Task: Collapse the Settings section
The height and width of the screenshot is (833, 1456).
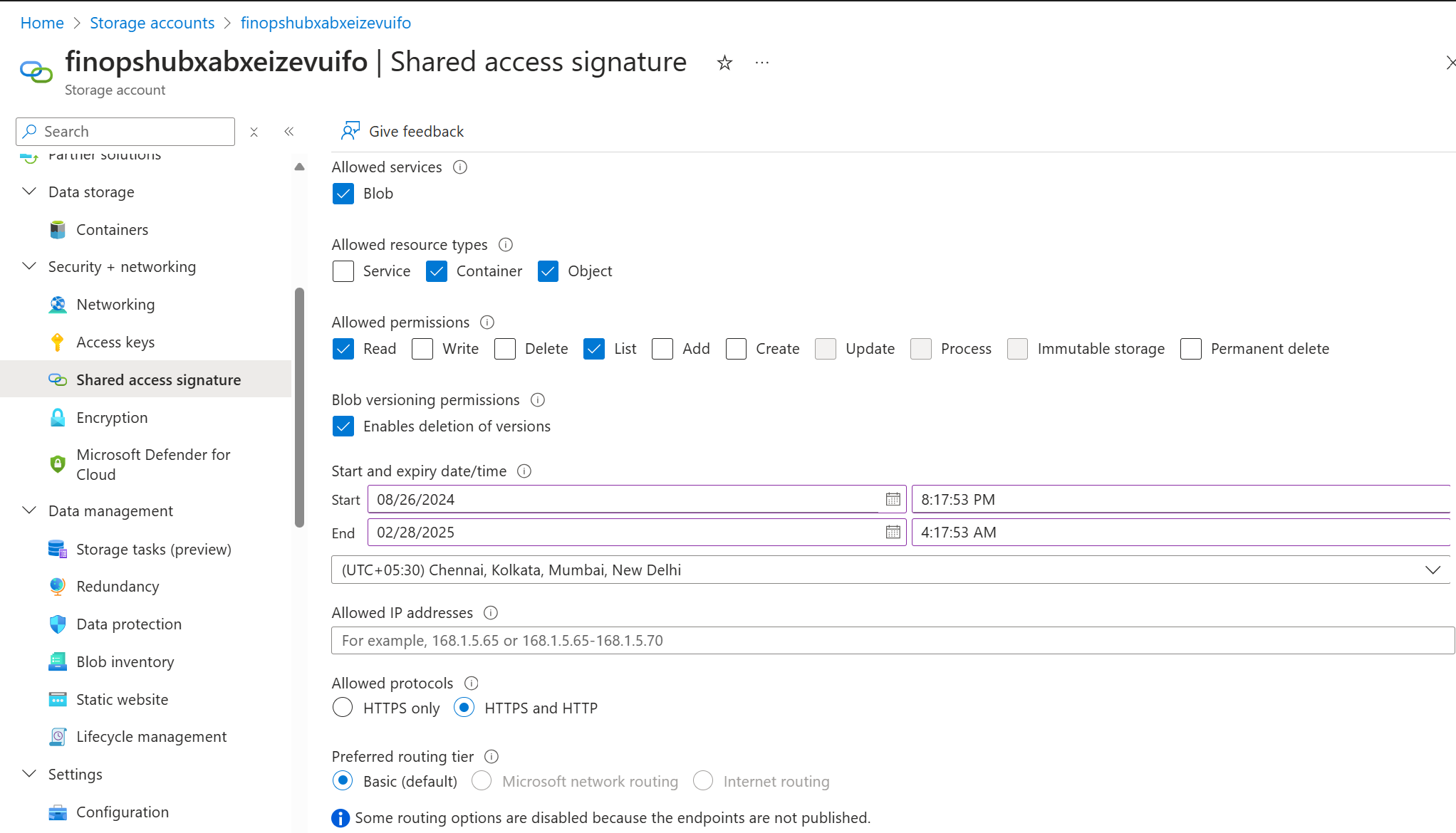Action: pyautogui.click(x=29, y=774)
